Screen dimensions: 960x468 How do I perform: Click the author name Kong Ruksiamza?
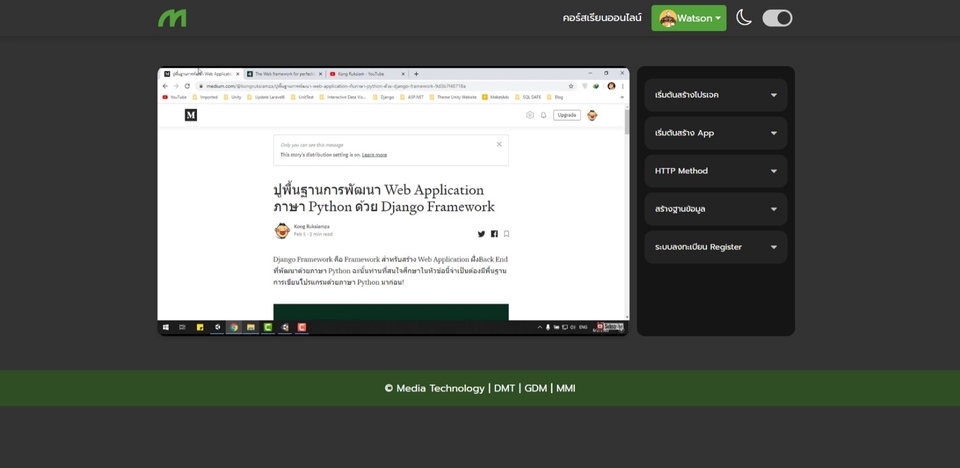312,227
